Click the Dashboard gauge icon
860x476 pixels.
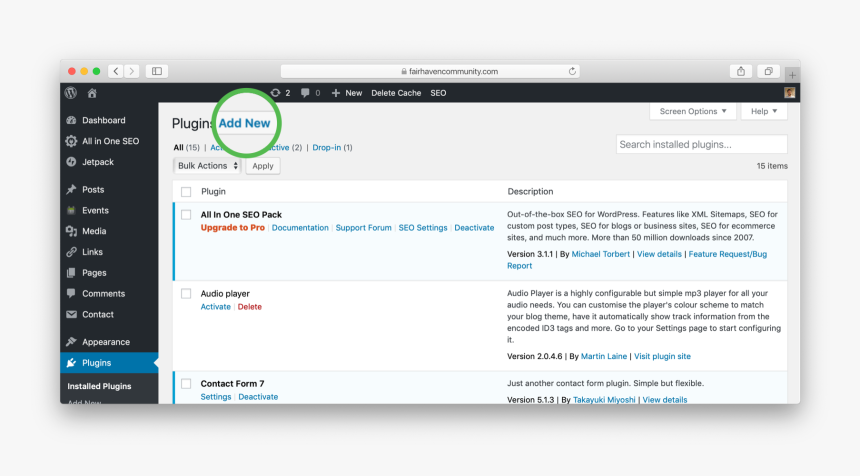(x=71, y=120)
